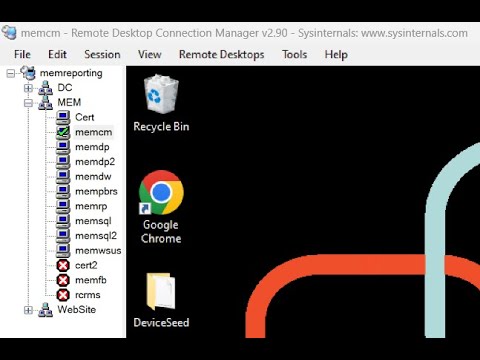Click the memreporting file icon
The height and width of the screenshot is (360, 480).
[x=28, y=73]
